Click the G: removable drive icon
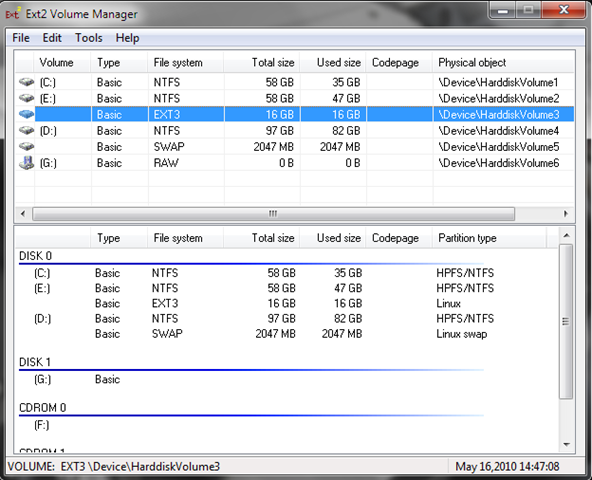 (x=26, y=163)
